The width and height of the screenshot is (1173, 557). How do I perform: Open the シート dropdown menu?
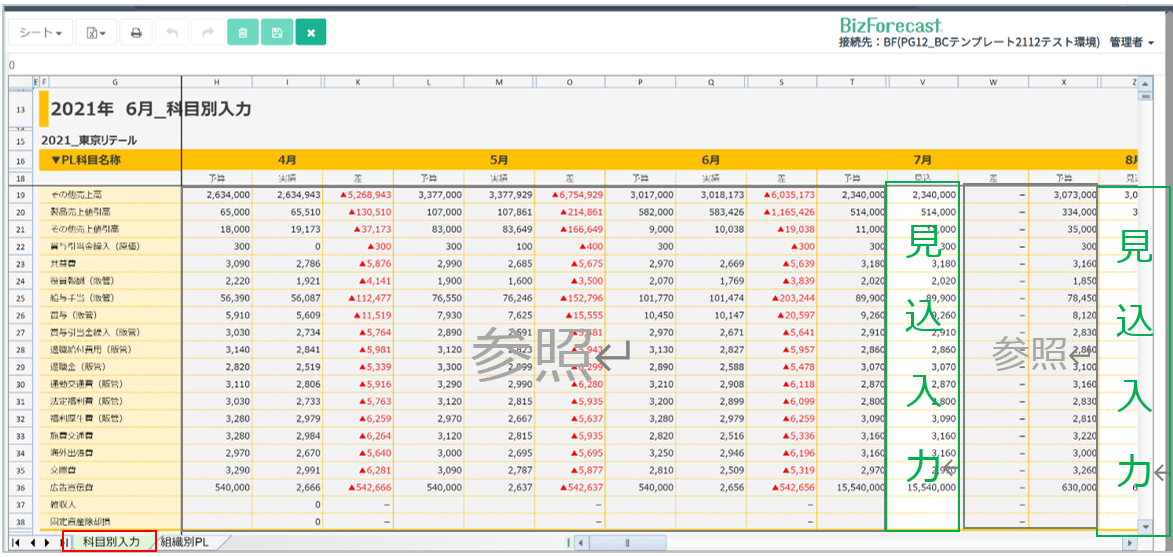pyautogui.click(x=41, y=33)
